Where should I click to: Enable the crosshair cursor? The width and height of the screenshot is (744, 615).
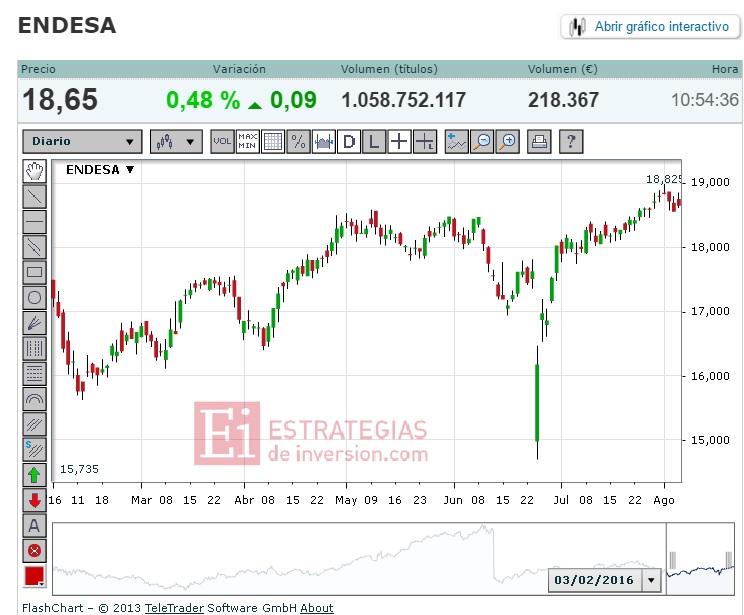coord(400,141)
